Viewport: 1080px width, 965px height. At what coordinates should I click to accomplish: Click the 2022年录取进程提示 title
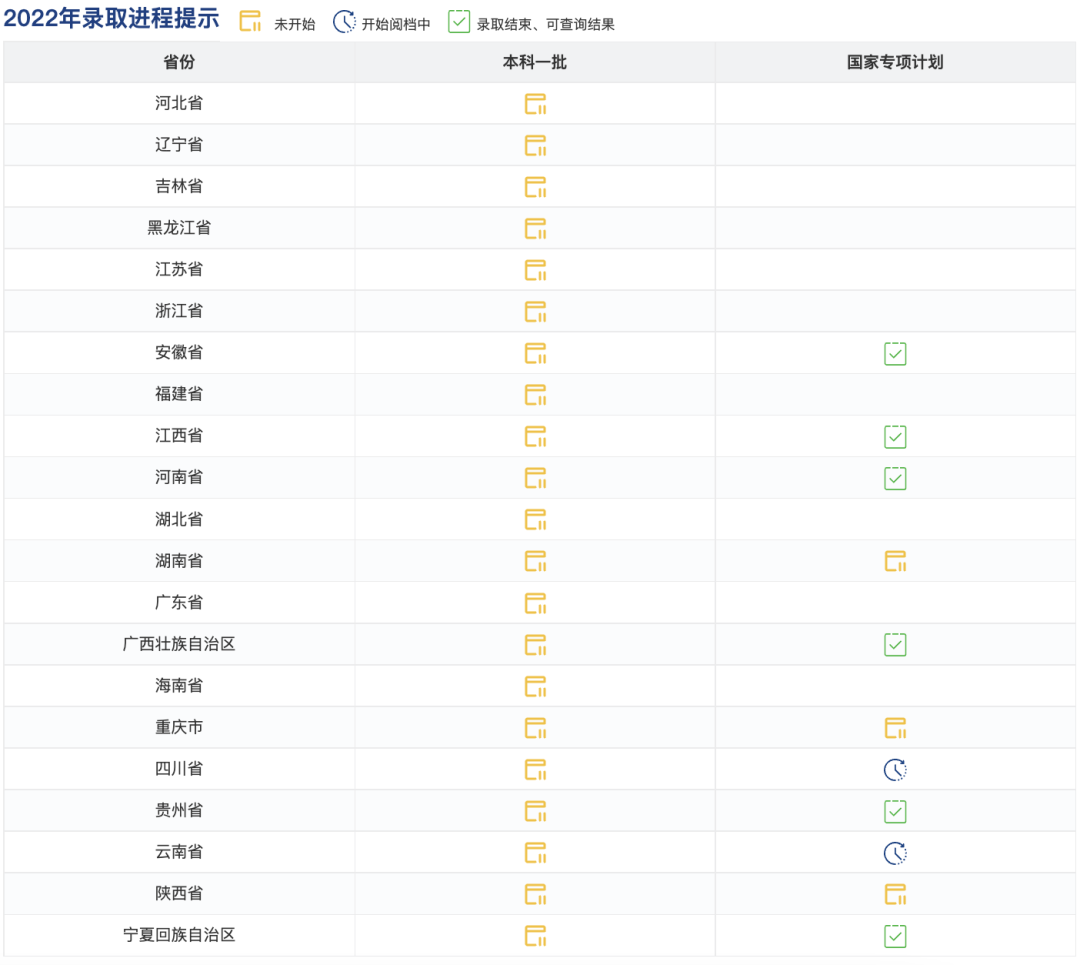(x=110, y=18)
